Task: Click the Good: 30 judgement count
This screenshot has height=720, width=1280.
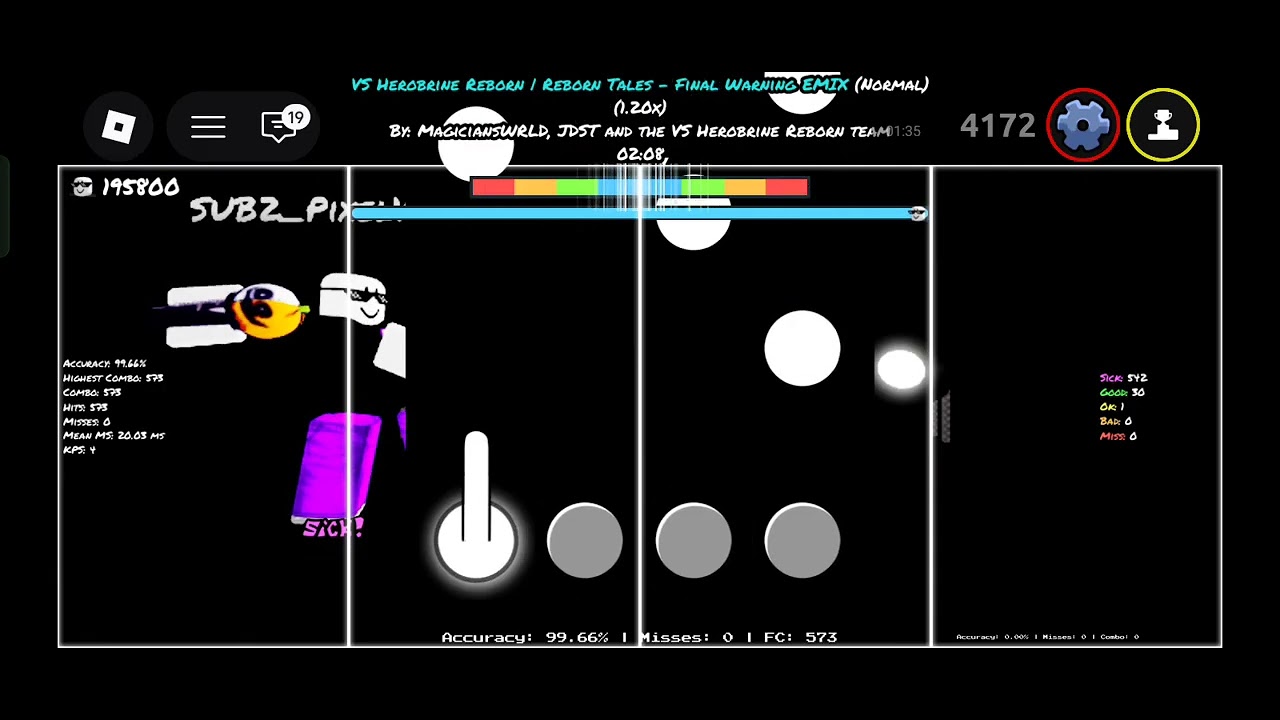Action: 1122,392
